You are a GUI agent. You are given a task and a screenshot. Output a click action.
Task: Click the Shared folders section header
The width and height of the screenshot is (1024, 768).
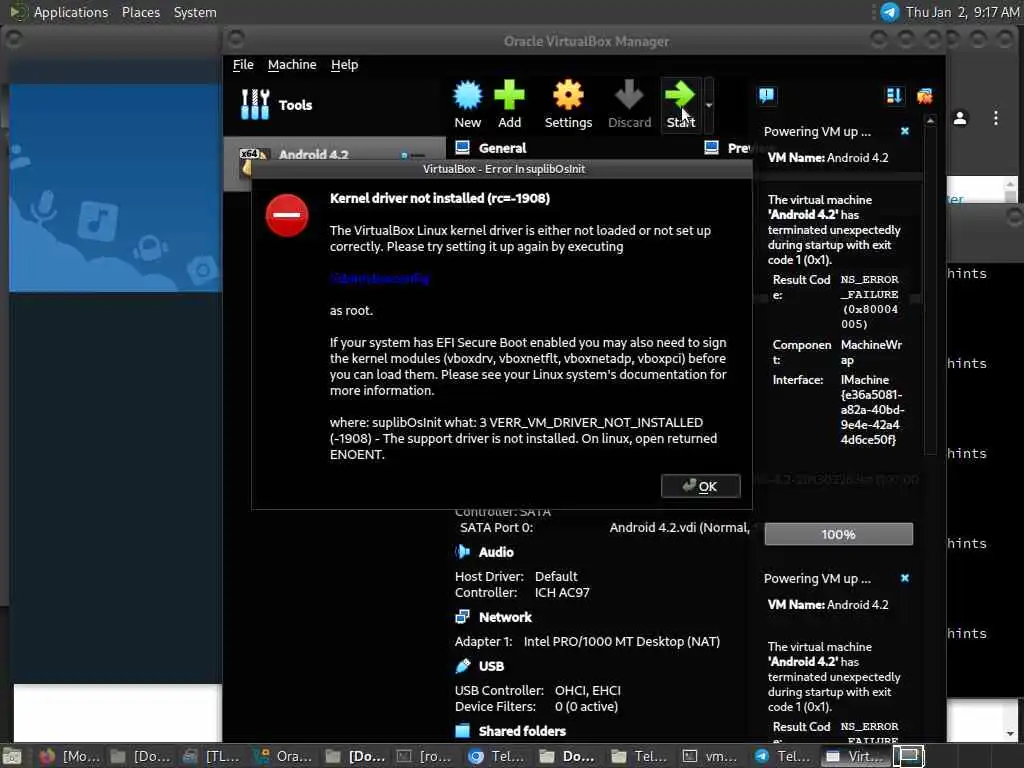[522, 731]
